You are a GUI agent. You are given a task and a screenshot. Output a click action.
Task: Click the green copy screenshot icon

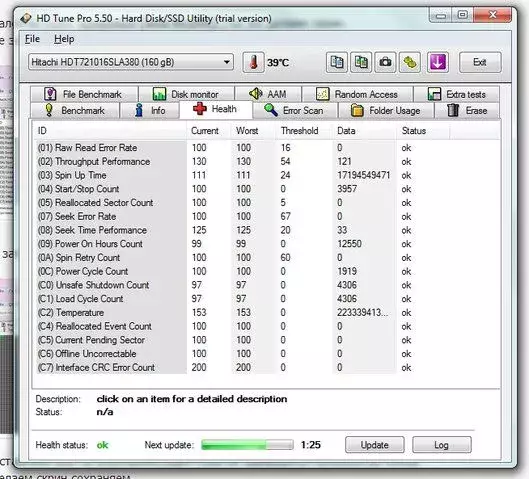tap(361, 62)
